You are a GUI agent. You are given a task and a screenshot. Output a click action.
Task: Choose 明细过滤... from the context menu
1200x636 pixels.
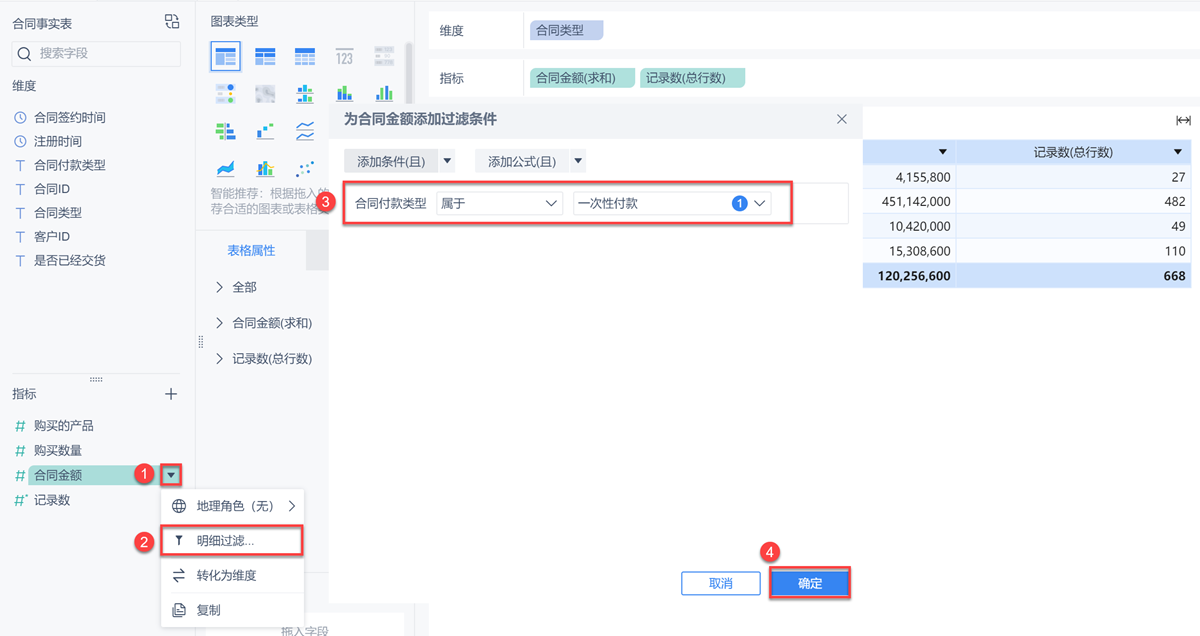[x=232, y=541]
